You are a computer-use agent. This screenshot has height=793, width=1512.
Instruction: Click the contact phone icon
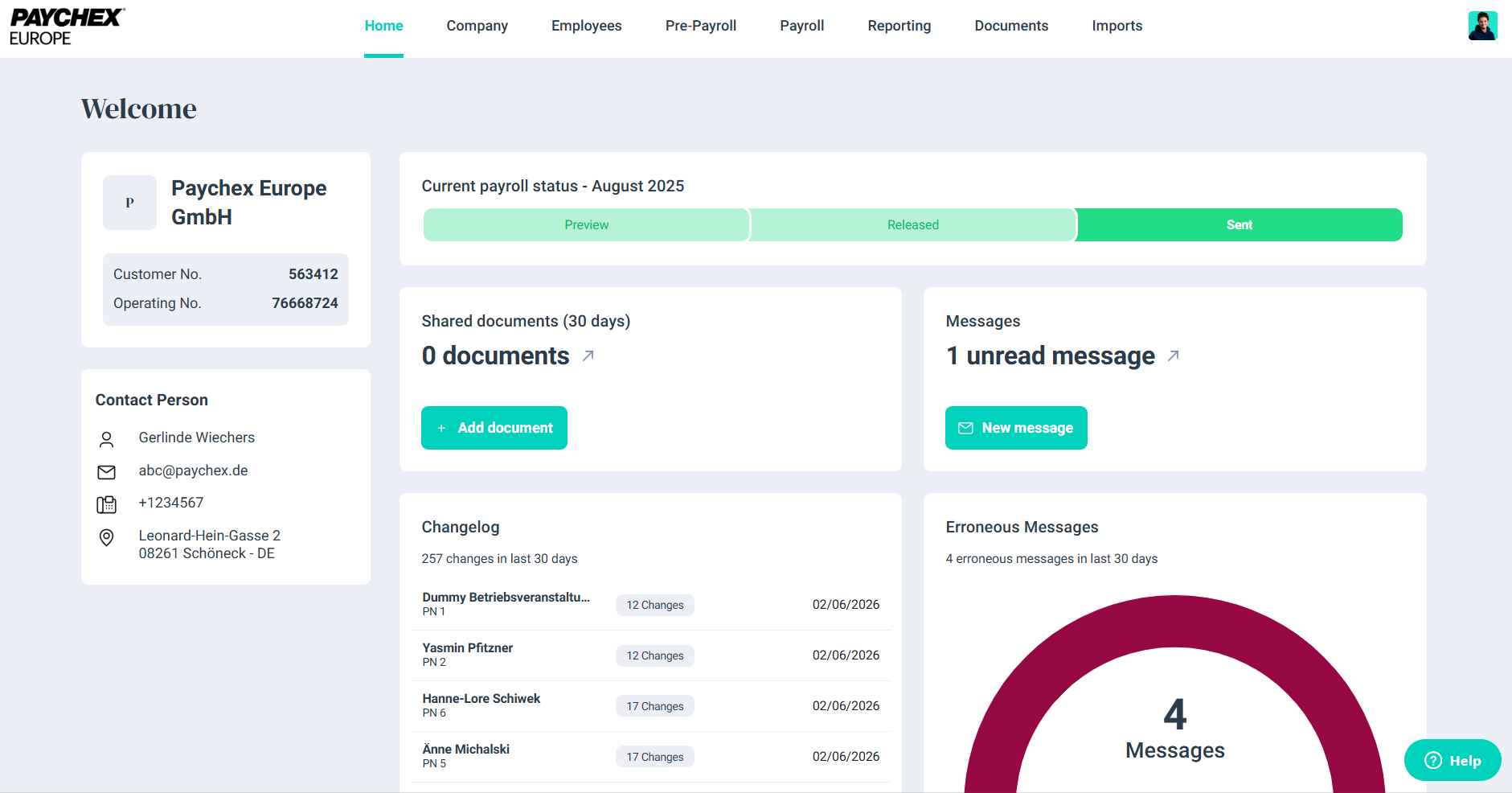click(x=106, y=504)
